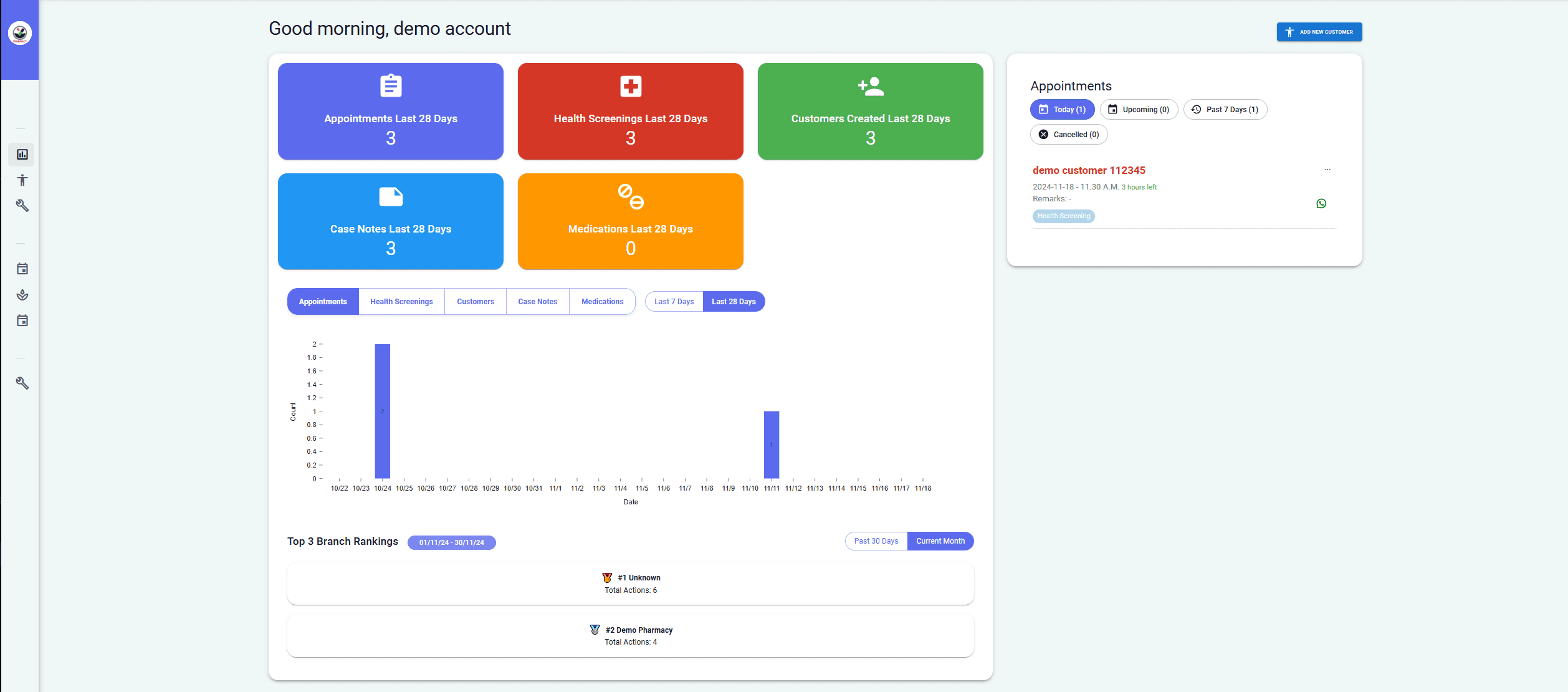Select the tall bar on 10/24 in chart
This screenshot has height=692, width=1568.
pyautogui.click(x=382, y=411)
